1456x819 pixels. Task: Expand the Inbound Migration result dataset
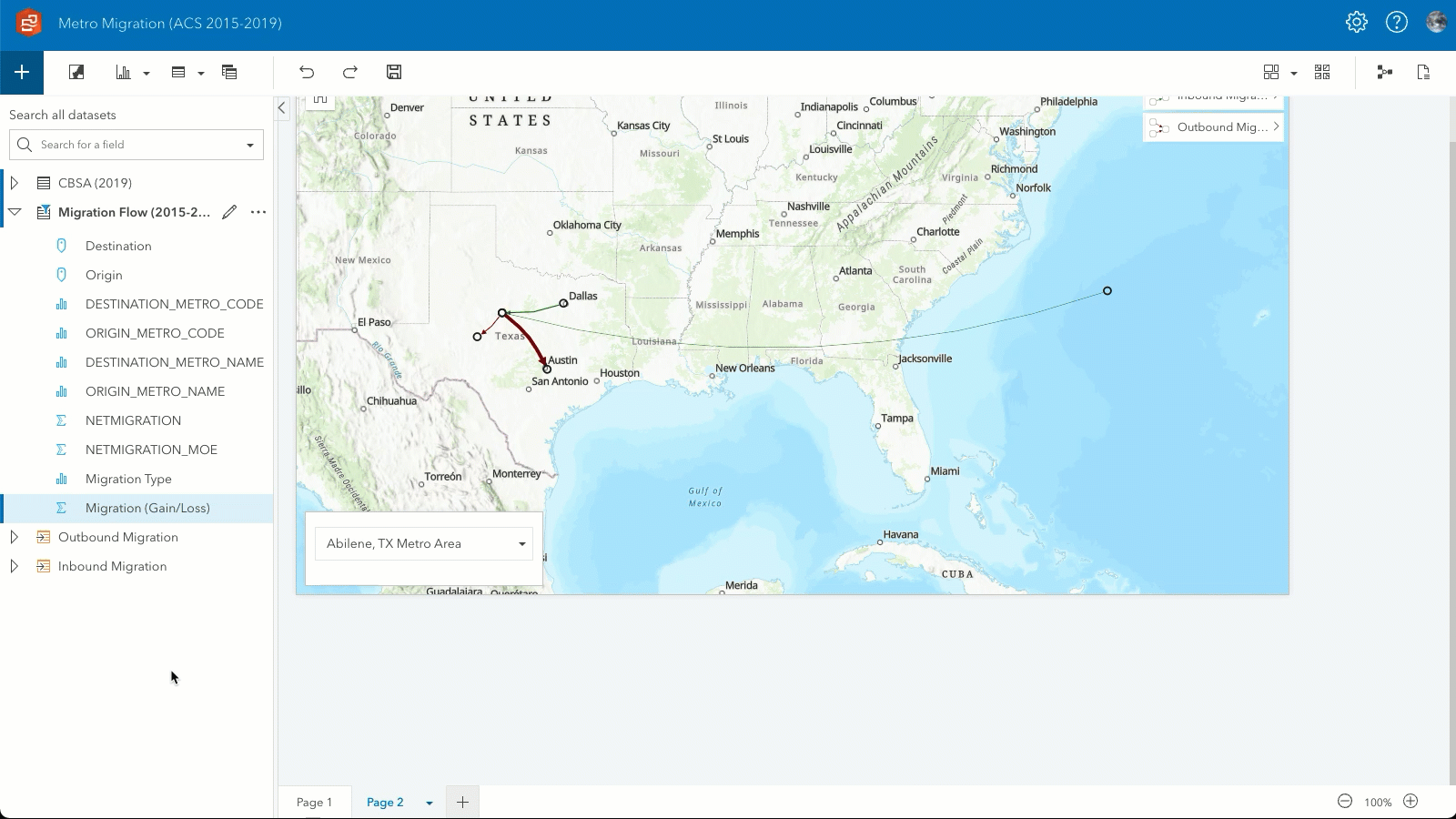click(x=15, y=566)
